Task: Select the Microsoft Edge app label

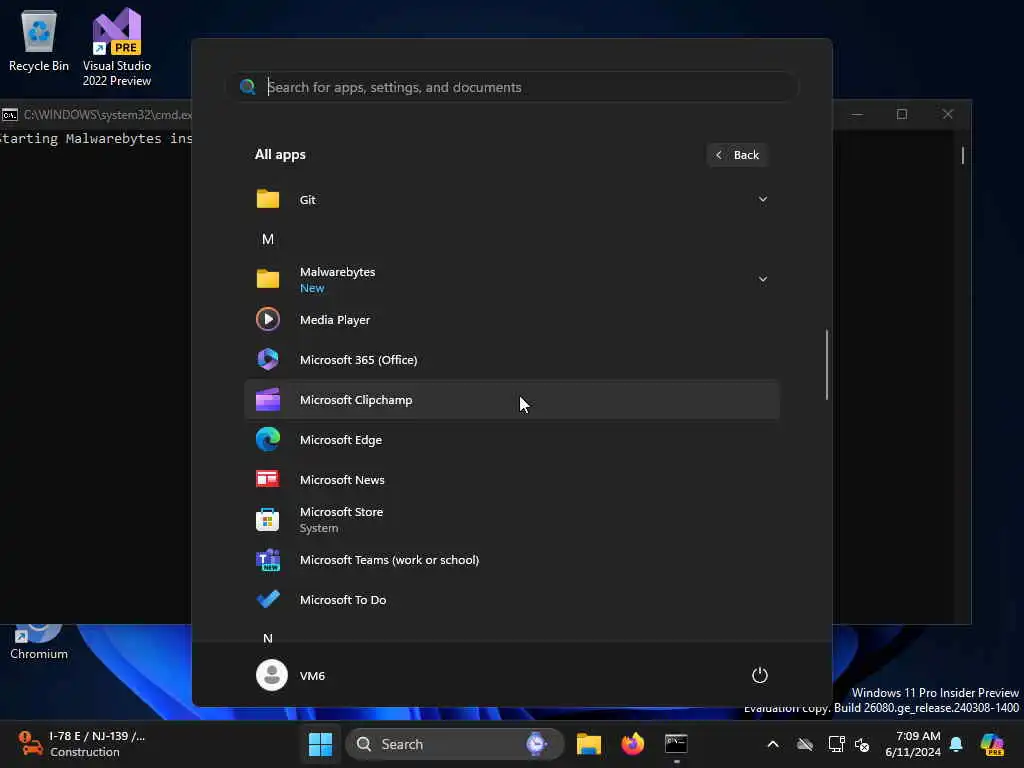Action: coord(341,440)
